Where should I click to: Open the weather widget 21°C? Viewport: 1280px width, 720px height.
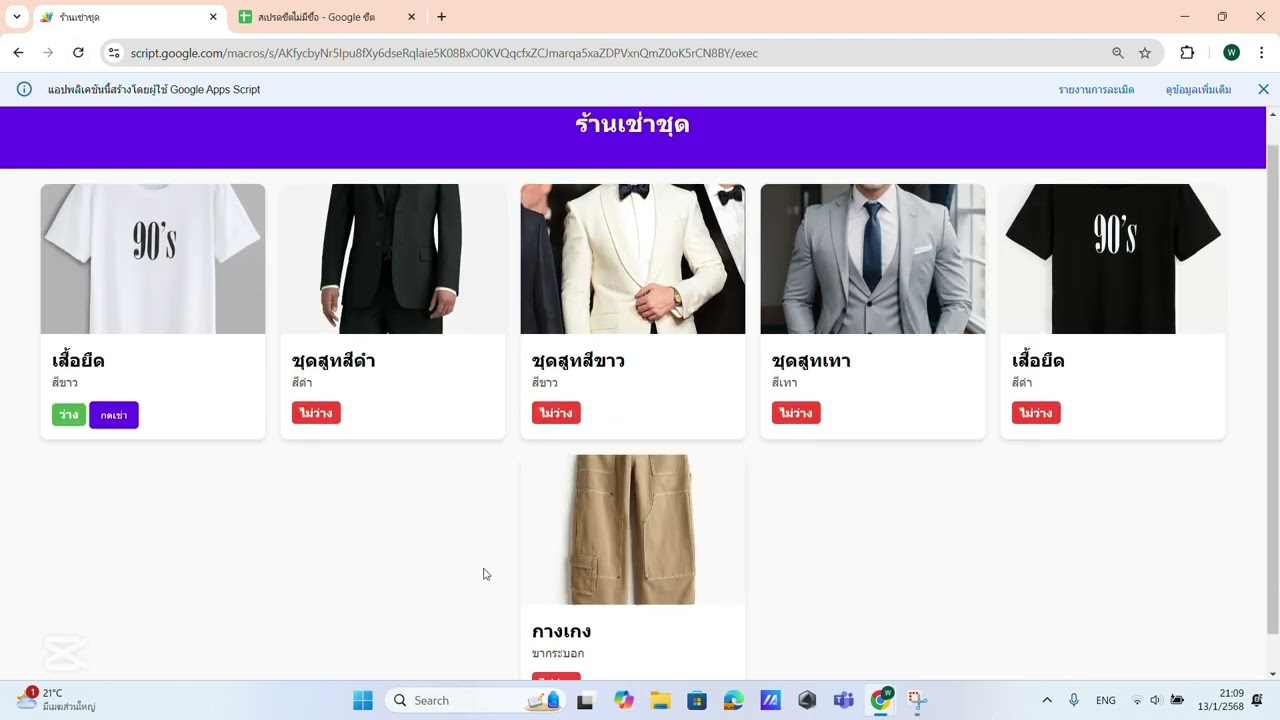tap(56, 699)
